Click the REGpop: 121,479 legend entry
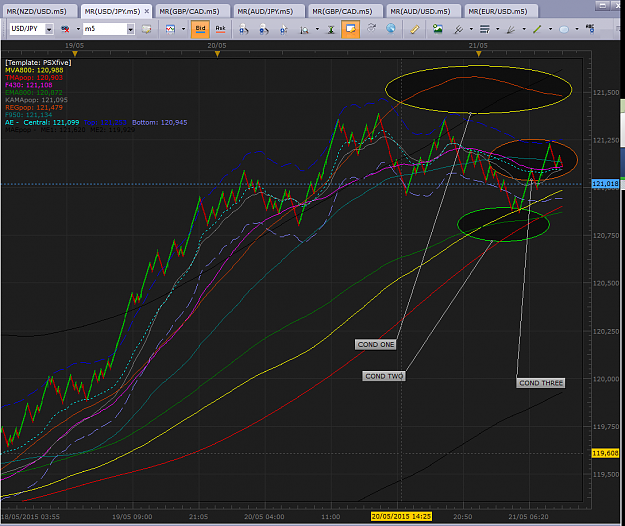The height and width of the screenshot is (526, 625). click(34, 108)
